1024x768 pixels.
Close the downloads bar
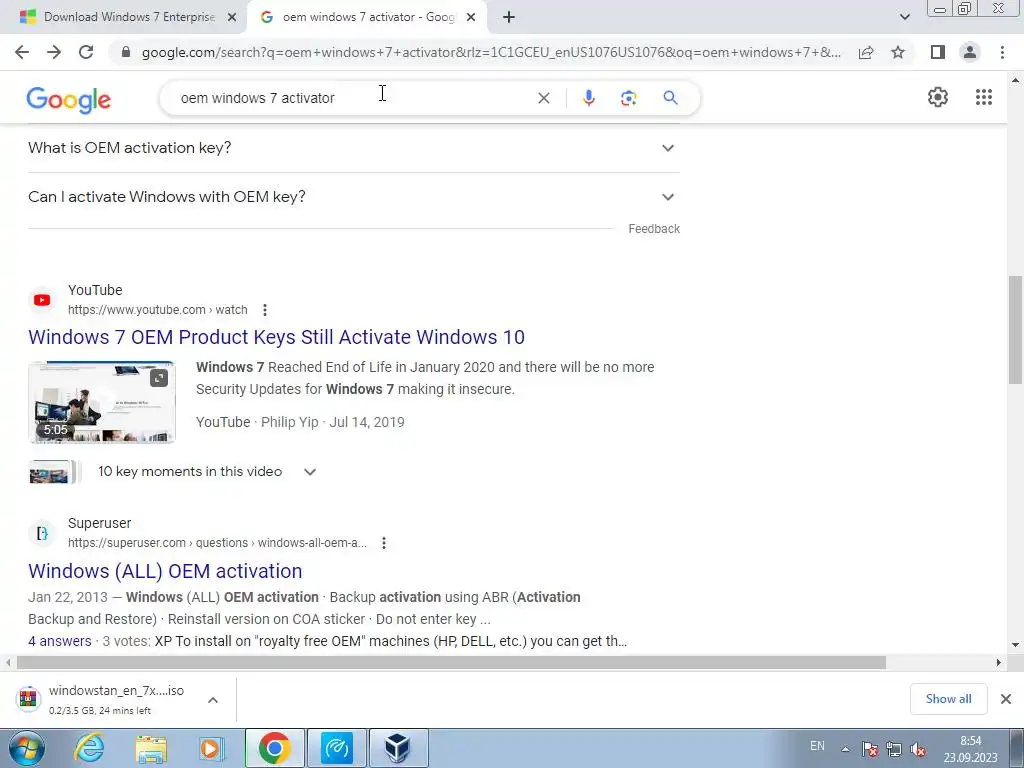click(x=1006, y=699)
